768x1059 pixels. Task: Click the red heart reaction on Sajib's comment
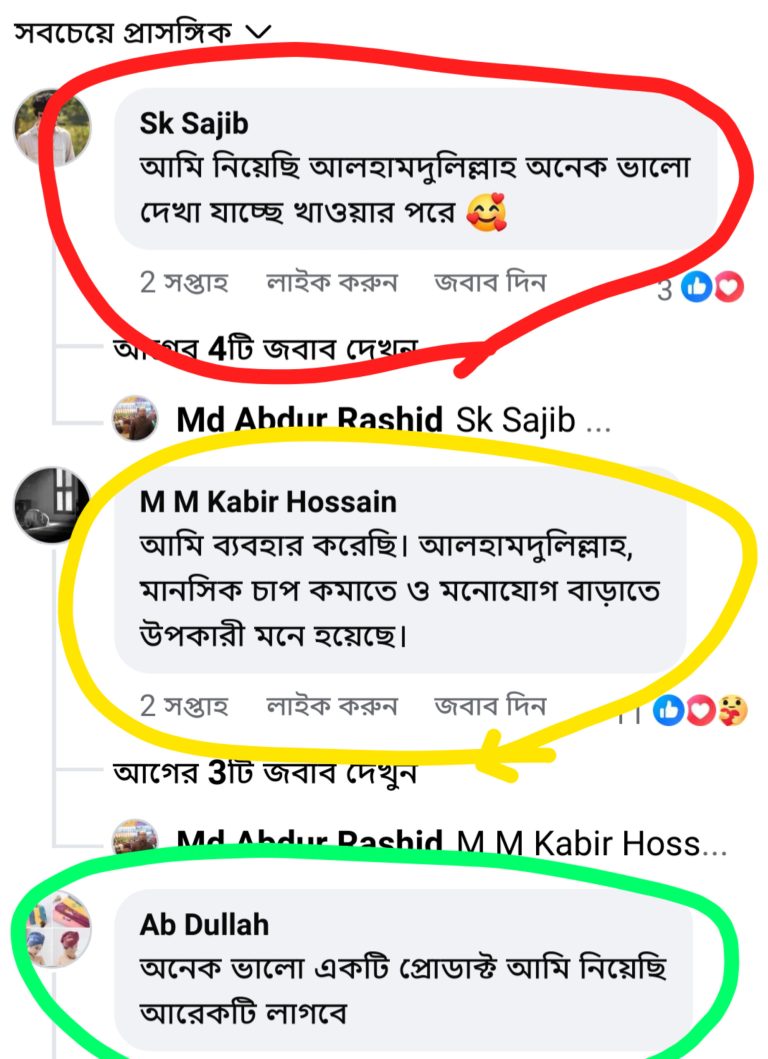coord(729,288)
